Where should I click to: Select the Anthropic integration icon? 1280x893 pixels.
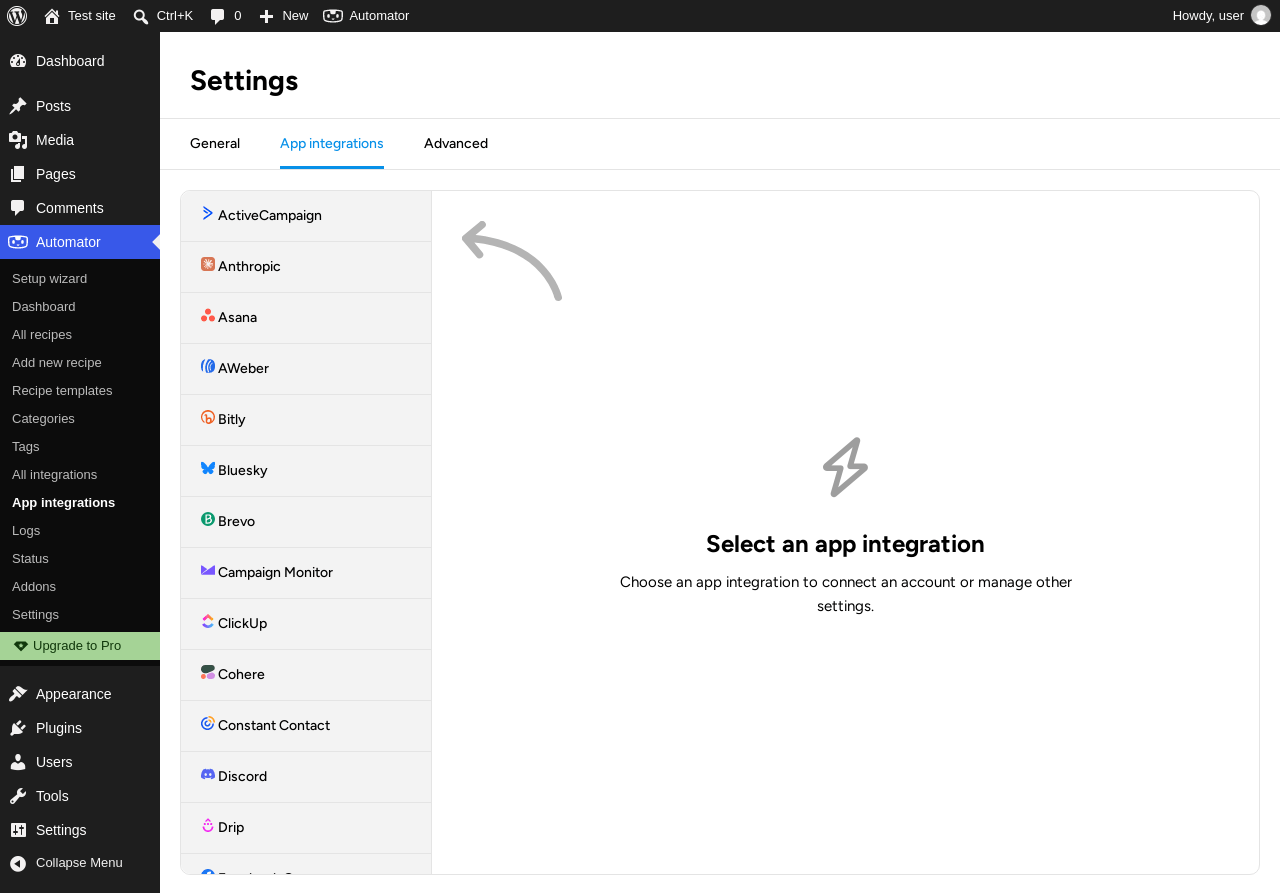(x=208, y=264)
